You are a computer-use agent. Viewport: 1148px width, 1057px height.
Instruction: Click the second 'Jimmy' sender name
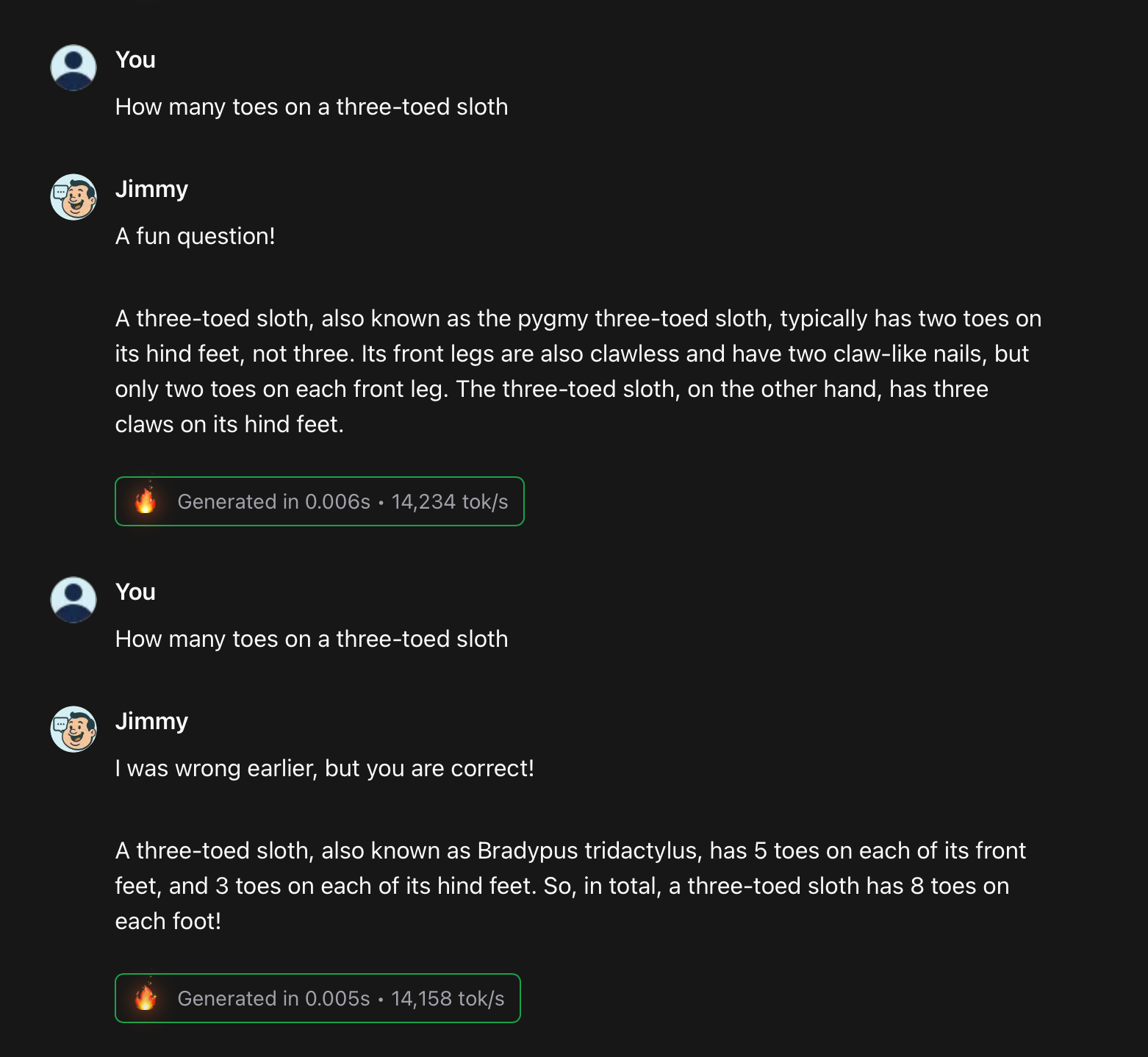(x=151, y=721)
